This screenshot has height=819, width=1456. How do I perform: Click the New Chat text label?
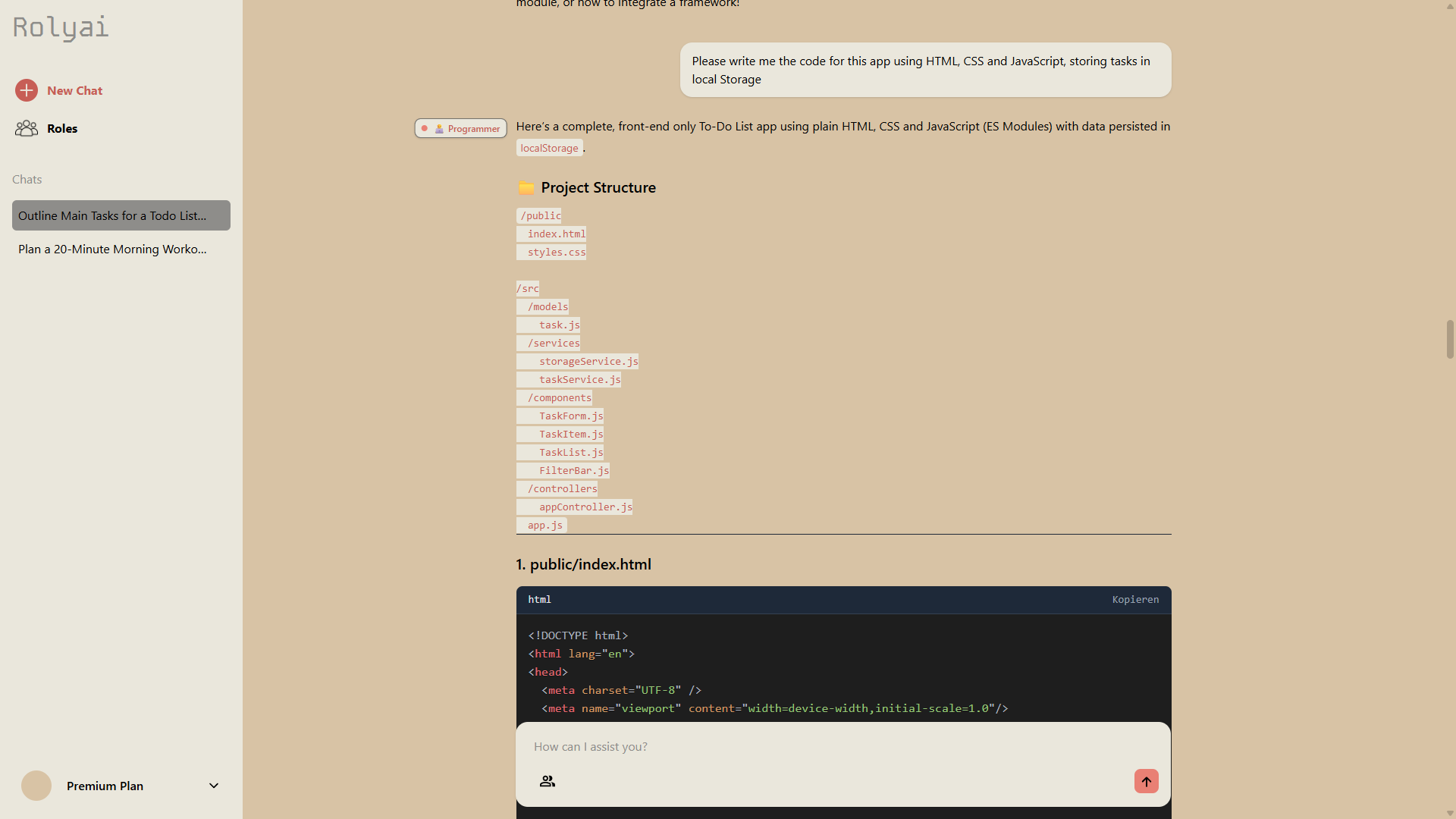click(74, 90)
